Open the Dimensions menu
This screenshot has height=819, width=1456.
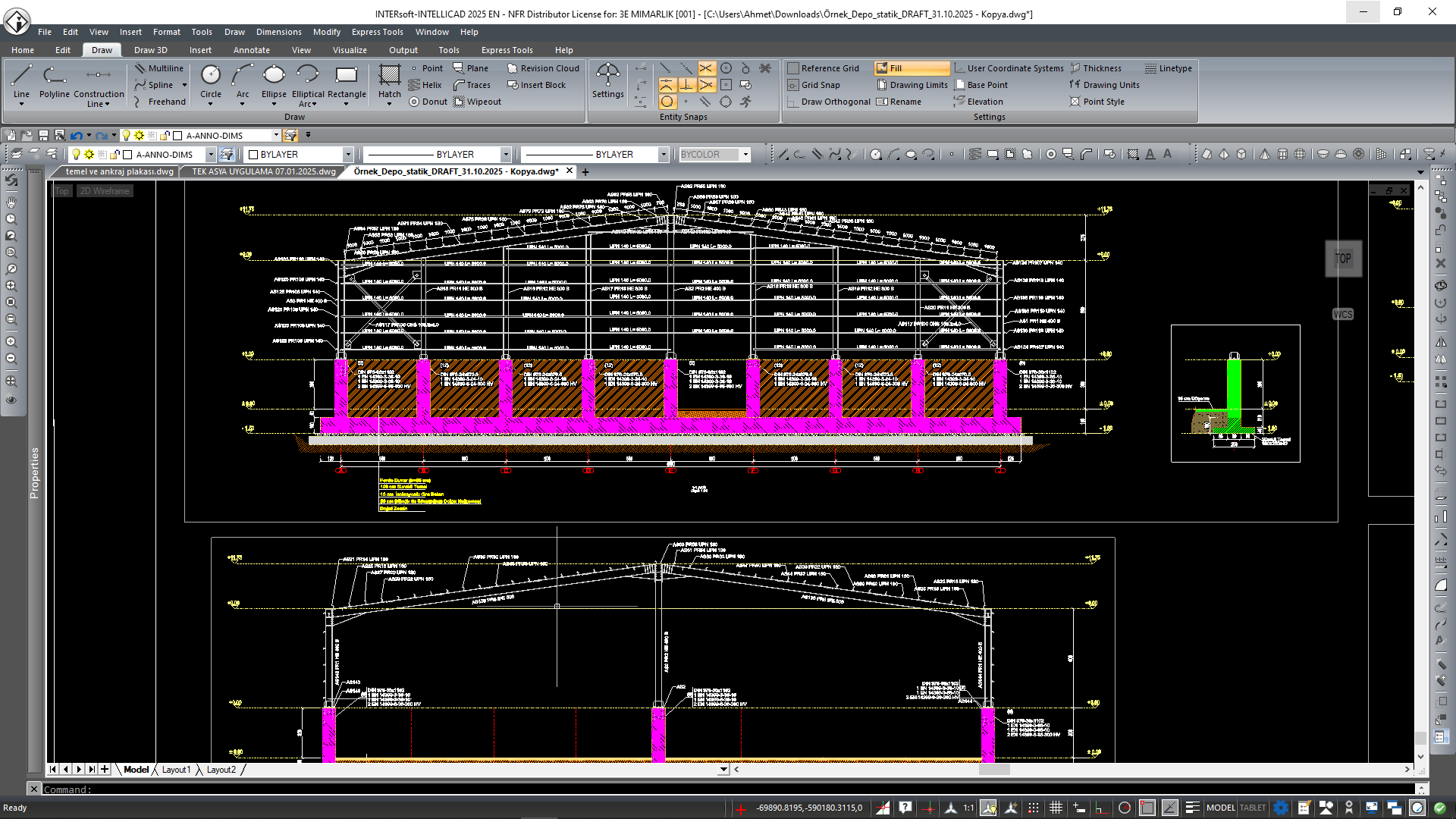click(278, 32)
